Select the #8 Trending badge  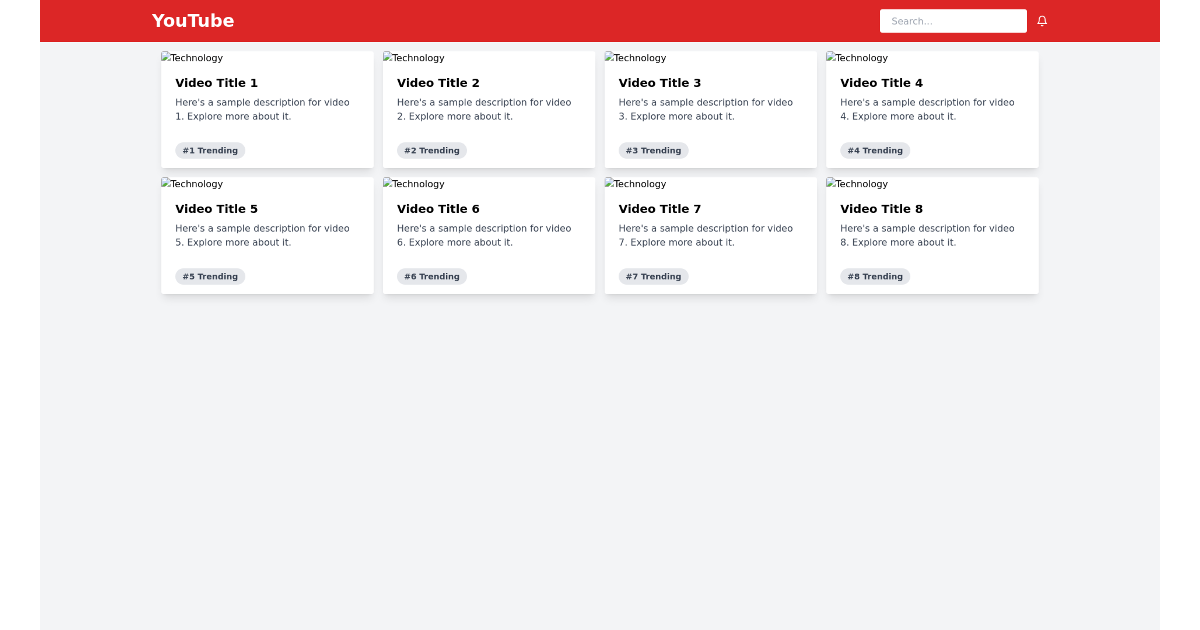(875, 276)
